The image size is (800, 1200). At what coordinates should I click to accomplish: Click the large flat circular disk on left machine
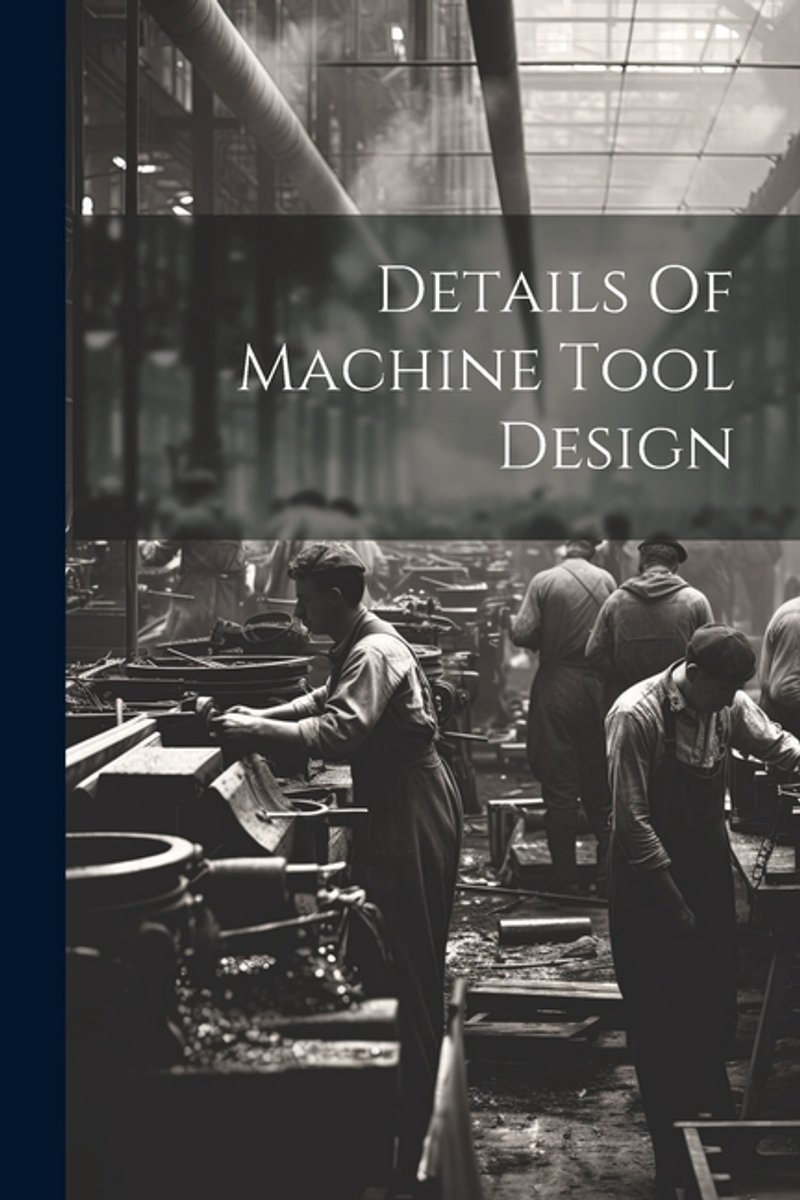215,668
